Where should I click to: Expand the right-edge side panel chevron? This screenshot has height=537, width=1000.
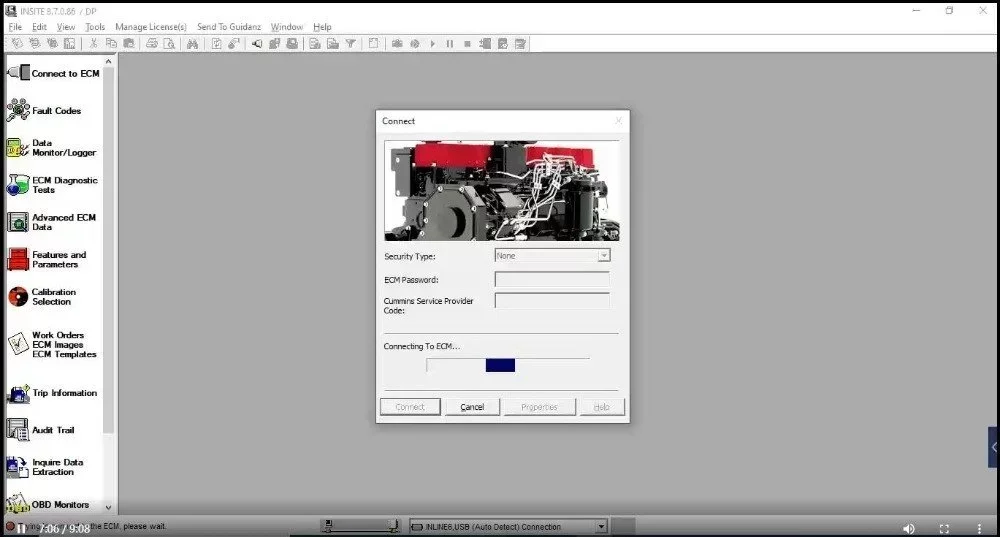pos(993,447)
